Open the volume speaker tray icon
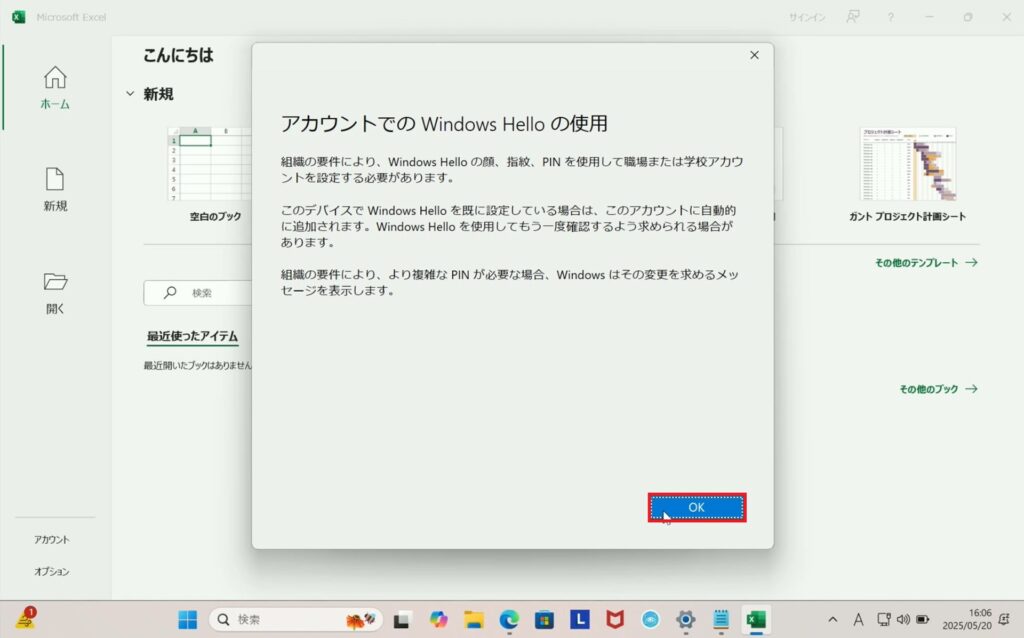The height and width of the screenshot is (638, 1024). pyautogui.click(x=903, y=620)
